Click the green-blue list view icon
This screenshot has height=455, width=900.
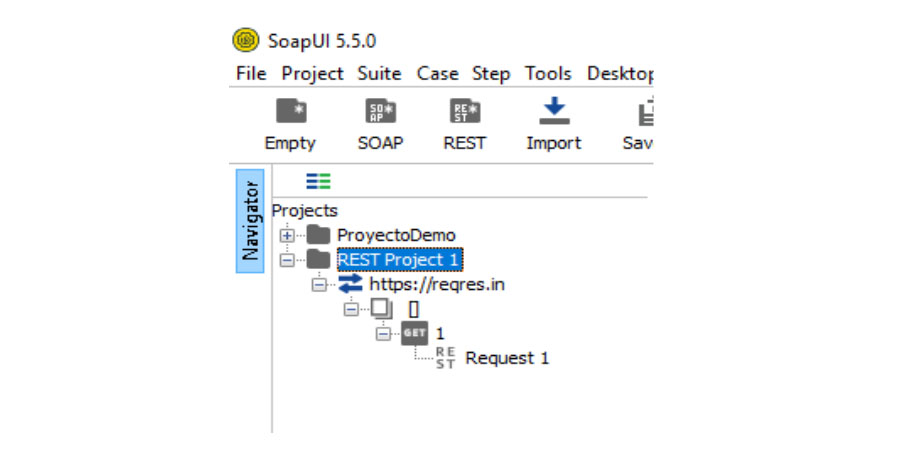point(318,181)
